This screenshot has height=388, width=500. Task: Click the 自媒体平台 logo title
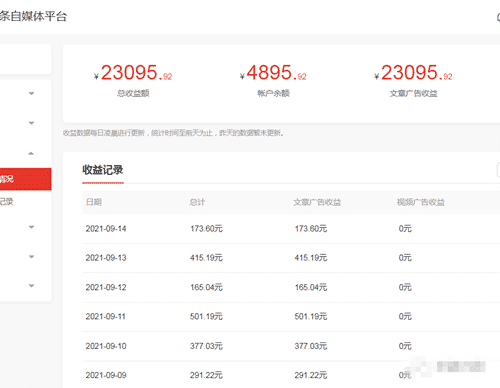click(33, 16)
